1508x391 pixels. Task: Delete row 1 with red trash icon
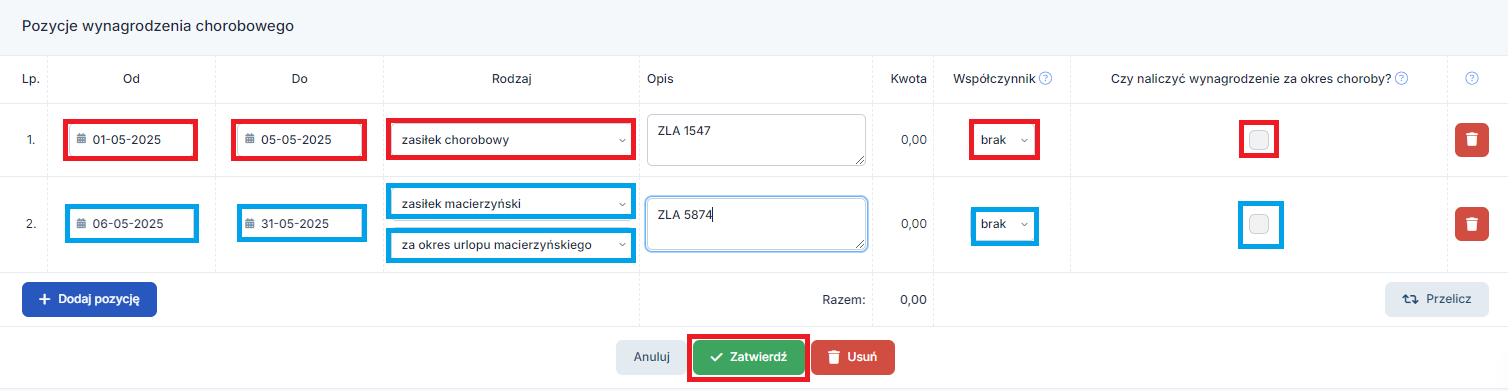(x=1470, y=140)
